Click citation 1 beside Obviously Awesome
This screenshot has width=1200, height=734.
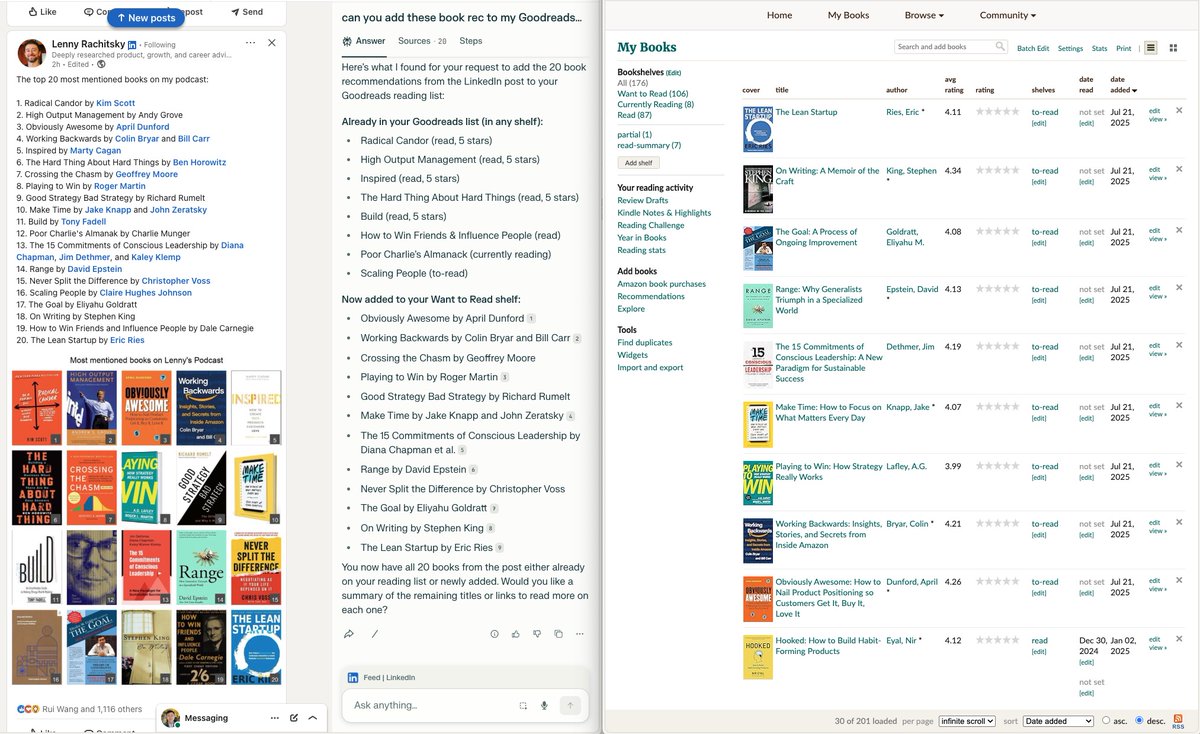tap(531, 319)
